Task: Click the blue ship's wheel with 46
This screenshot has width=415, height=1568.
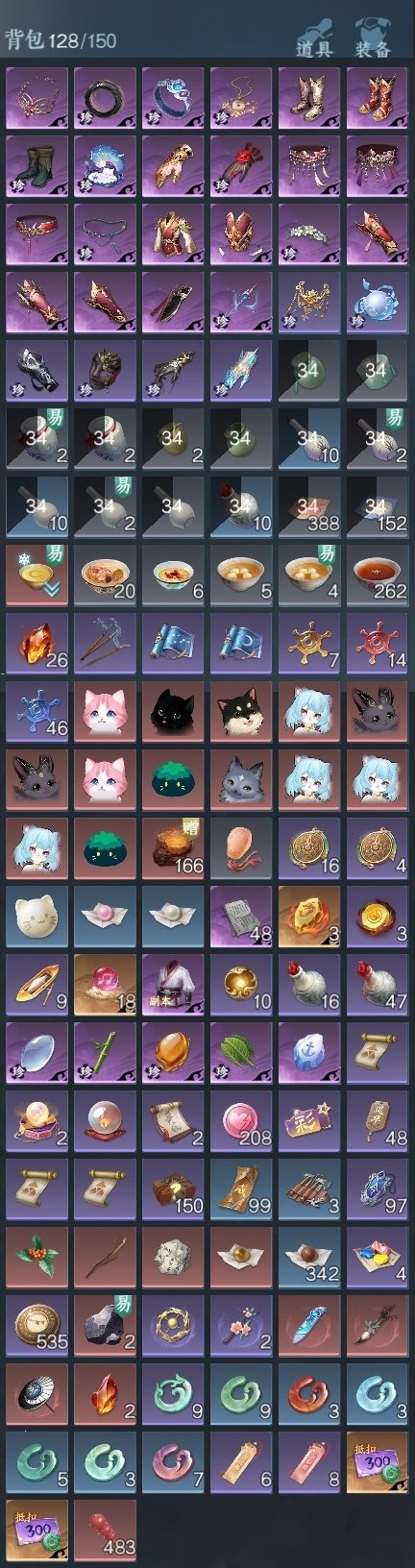Action: (x=37, y=711)
